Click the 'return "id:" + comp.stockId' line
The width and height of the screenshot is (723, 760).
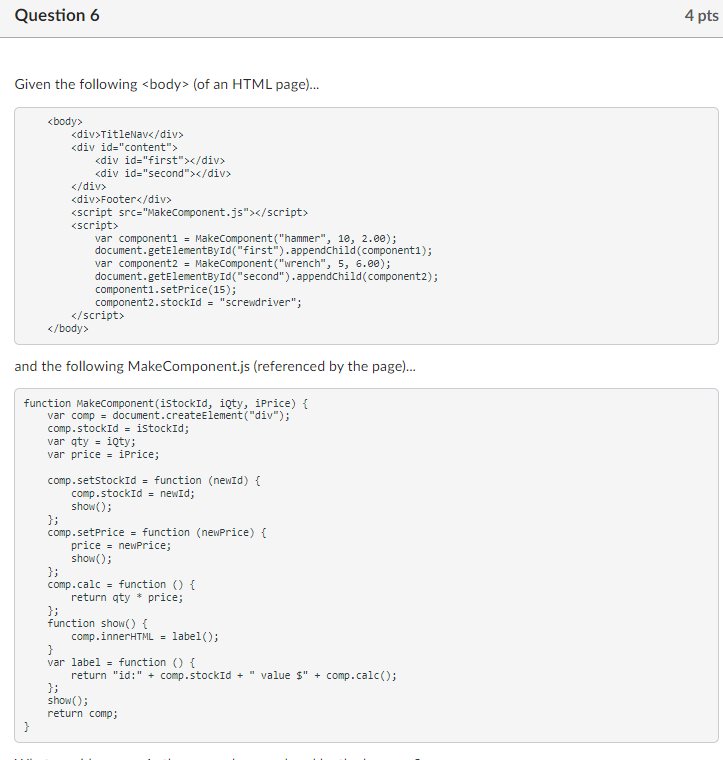tap(234, 676)
